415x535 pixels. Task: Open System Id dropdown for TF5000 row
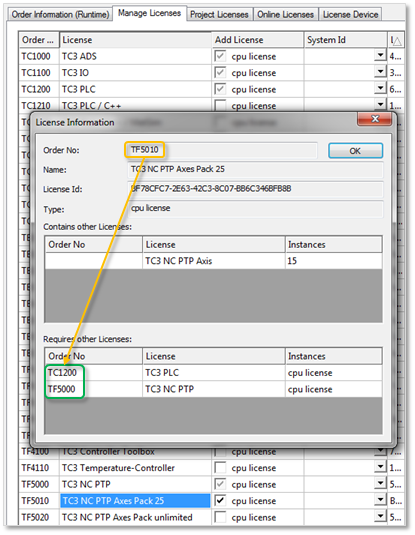click(x=380, y=483)
